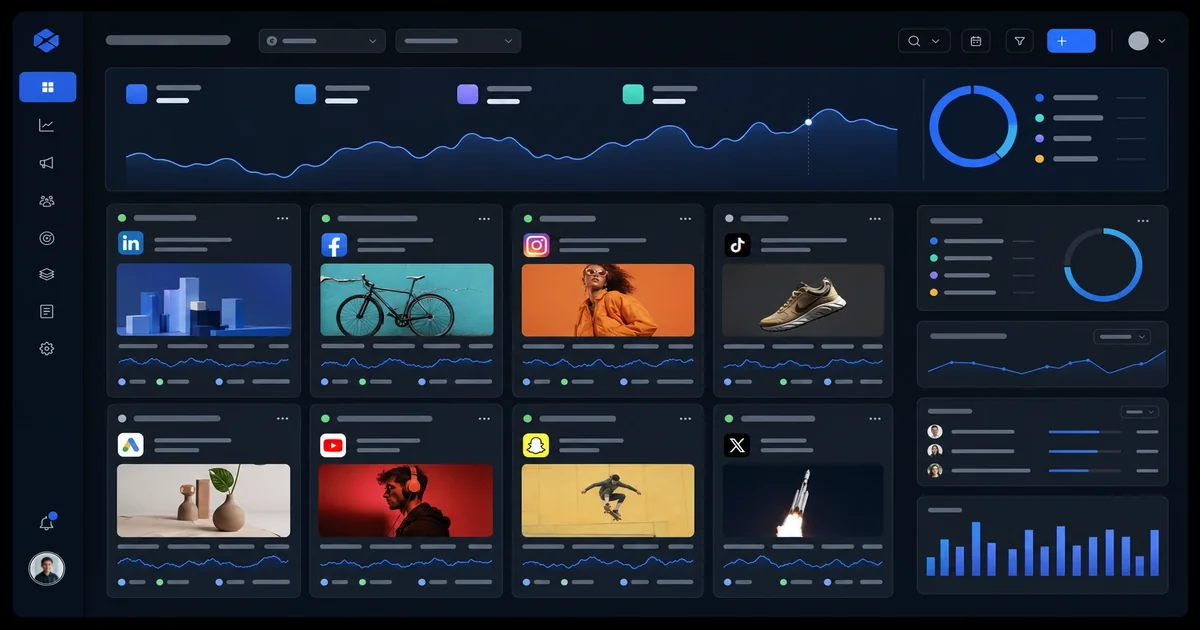This screenshot has height=630, width=1200.
Task: Open the analytics line-chart sidebar icon
Action: pyautogui.click(x=46, y=125)
